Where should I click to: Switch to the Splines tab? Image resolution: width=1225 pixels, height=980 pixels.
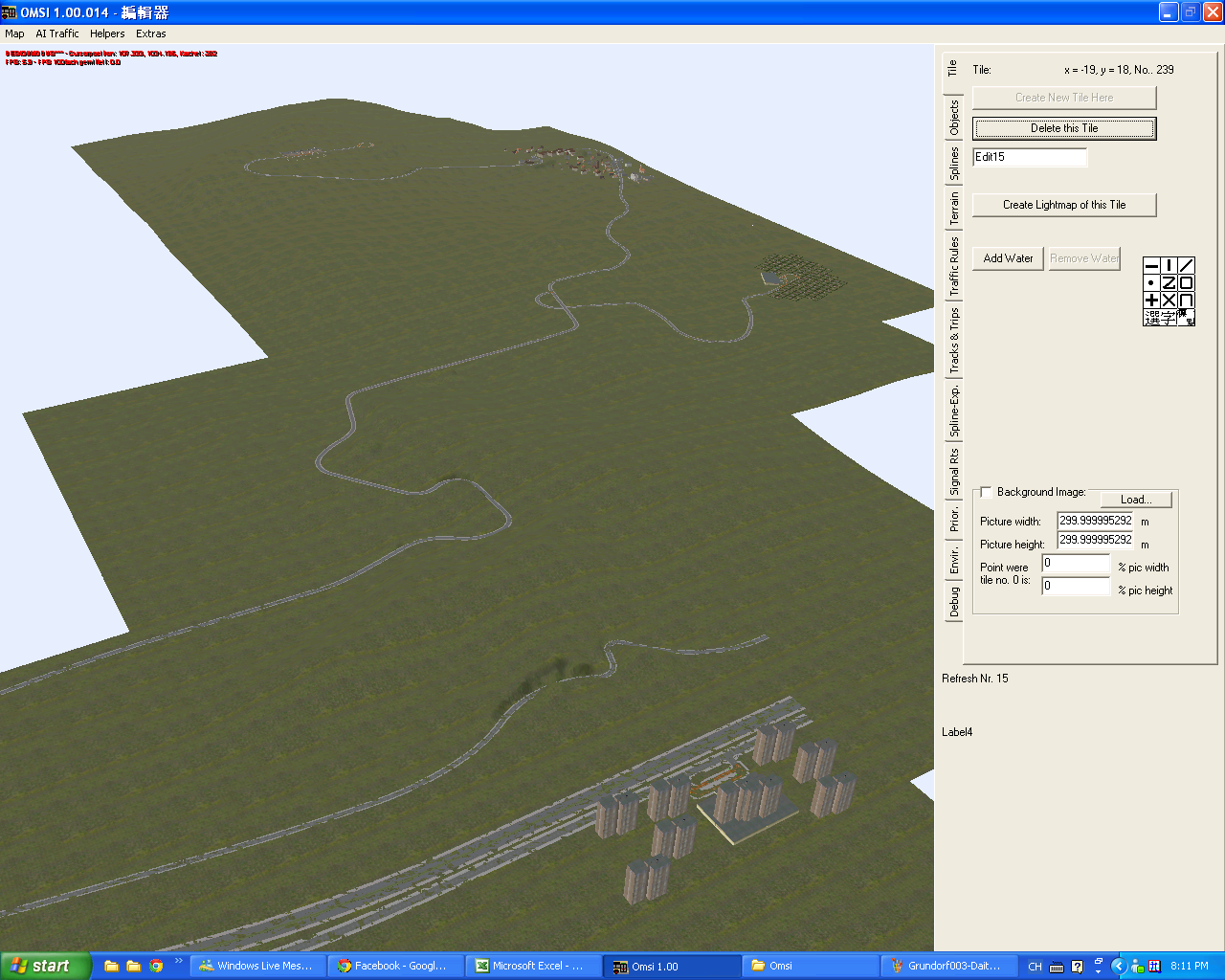953,164
